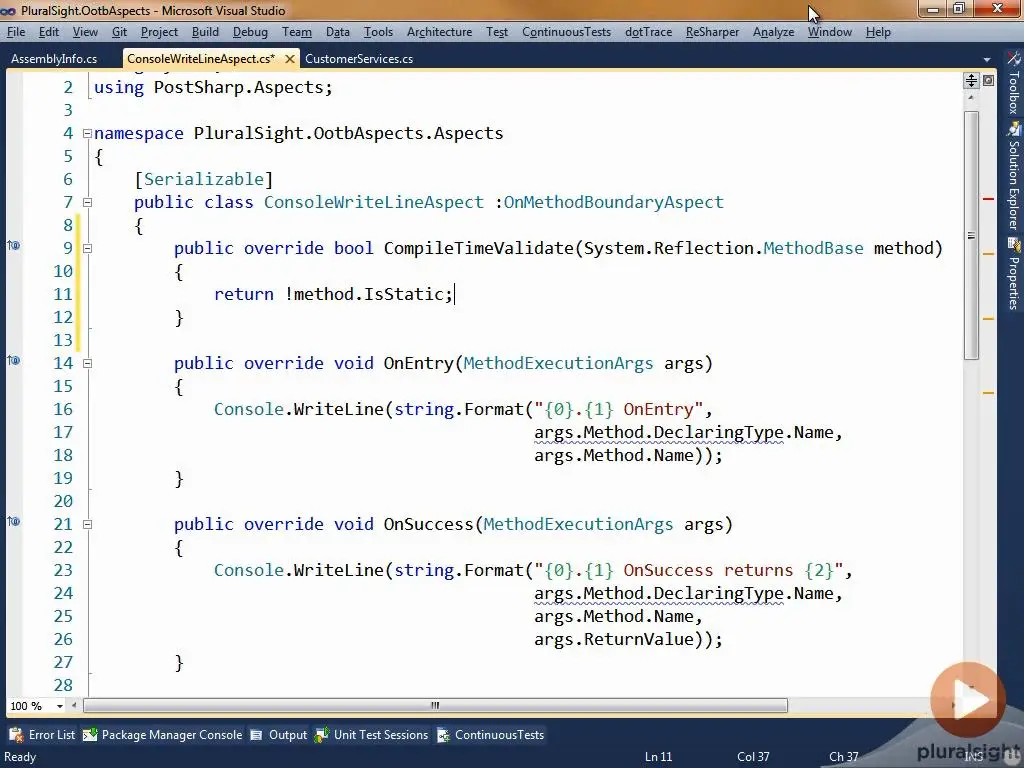Click the vertical scrollbar thumb

click(x=971, y=234)
